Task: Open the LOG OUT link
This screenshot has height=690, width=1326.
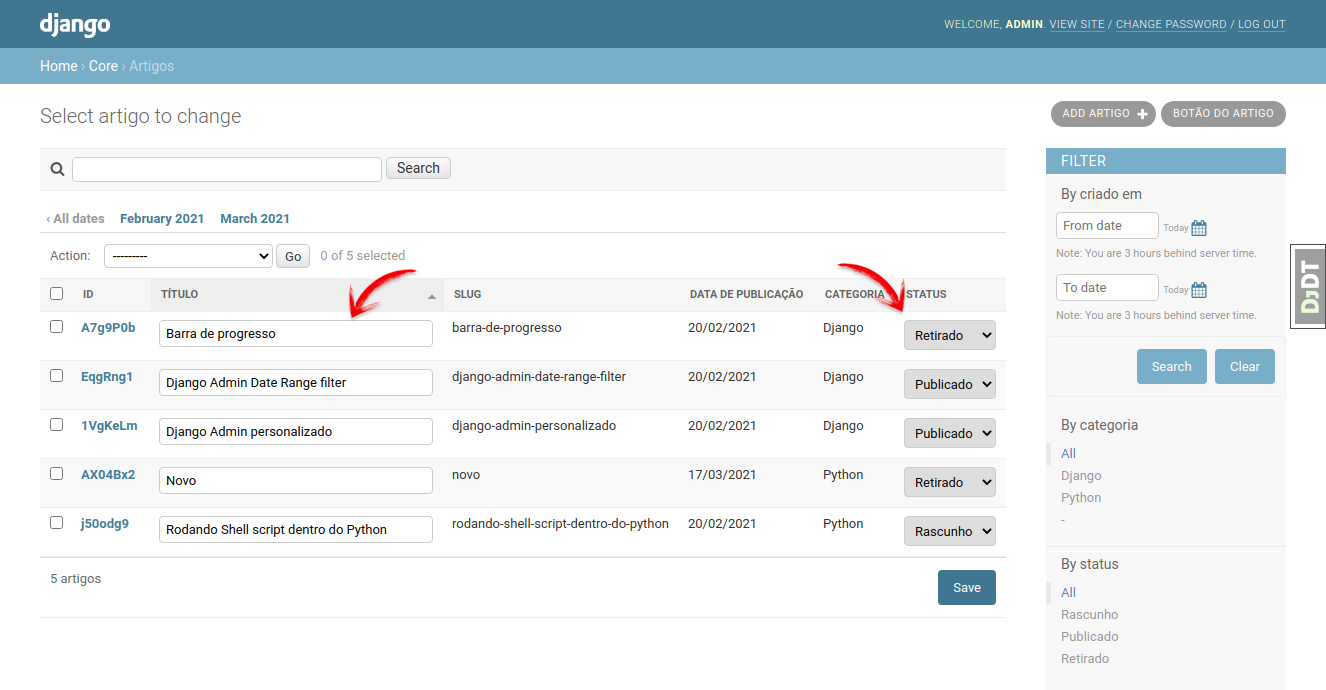Action: (x=1262, y=24)
